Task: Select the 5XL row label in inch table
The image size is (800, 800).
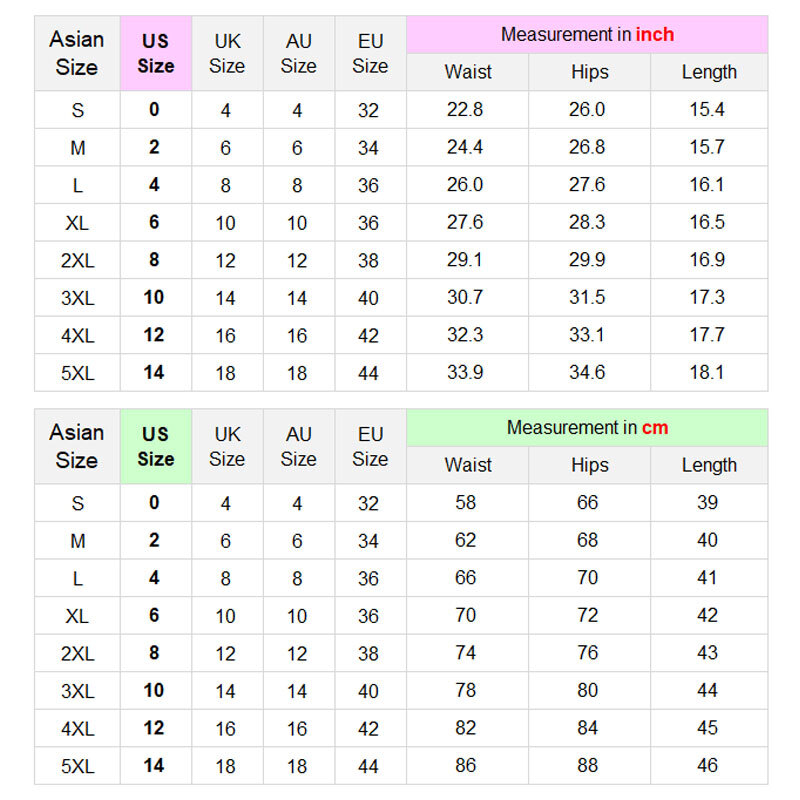Action: (78, 373)
